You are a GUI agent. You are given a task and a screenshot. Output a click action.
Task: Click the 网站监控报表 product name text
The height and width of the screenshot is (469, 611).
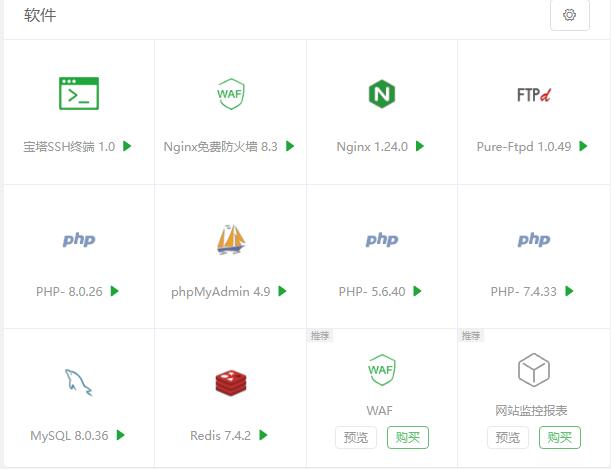click(531, 411)
